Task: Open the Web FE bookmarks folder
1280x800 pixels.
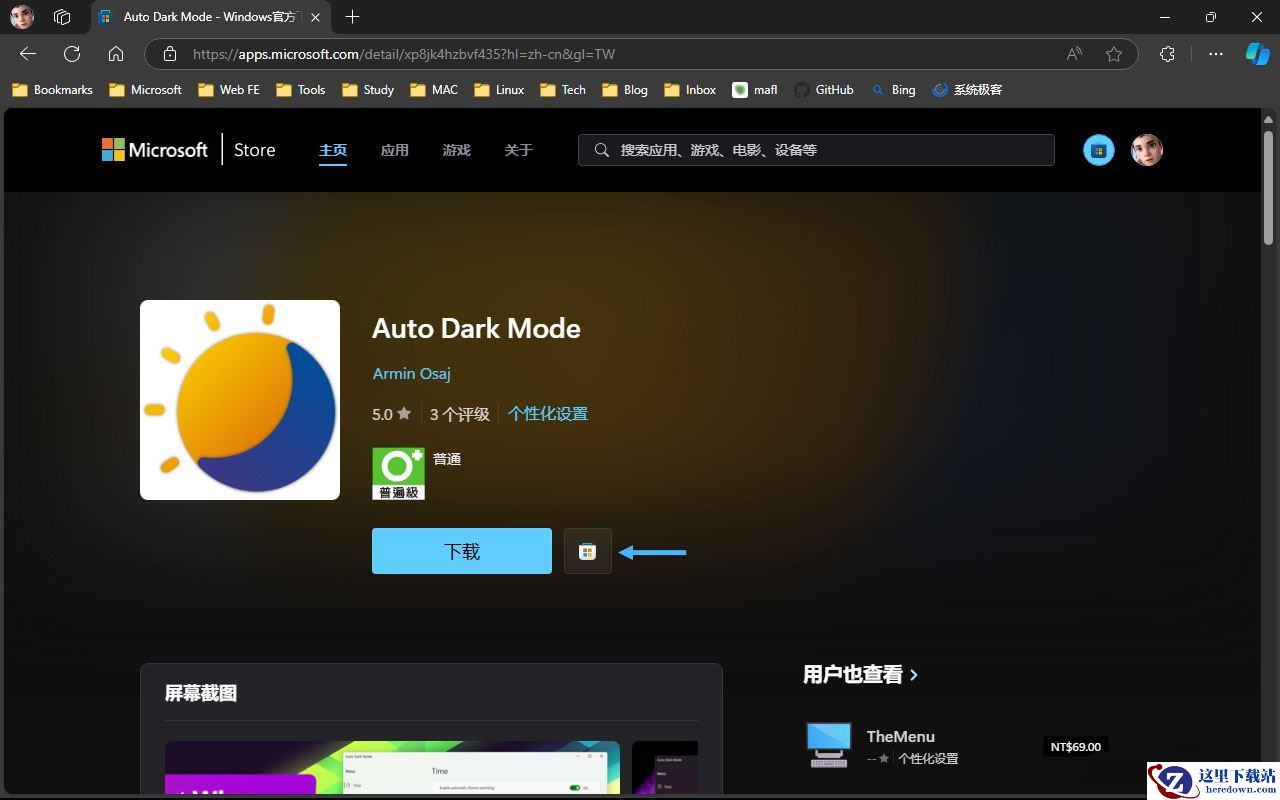Action: pyautogui.click(x=229, y=90)
